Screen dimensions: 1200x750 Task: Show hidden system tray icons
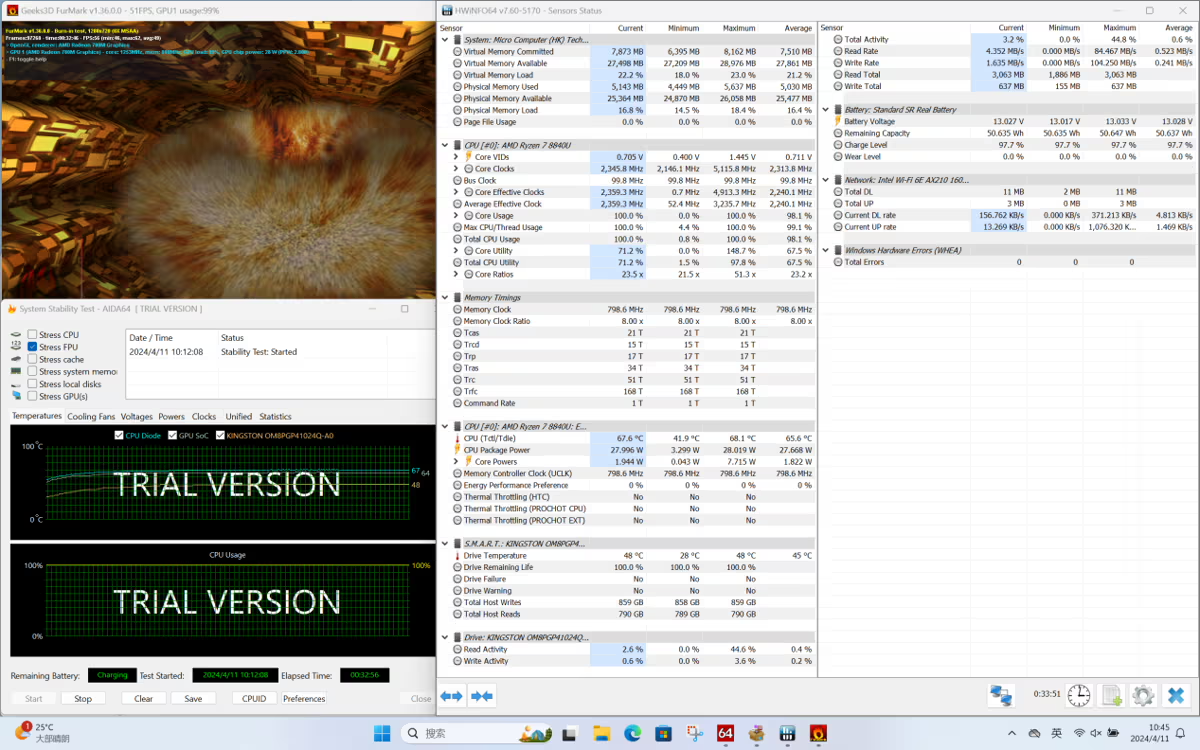pos(1012,733)
